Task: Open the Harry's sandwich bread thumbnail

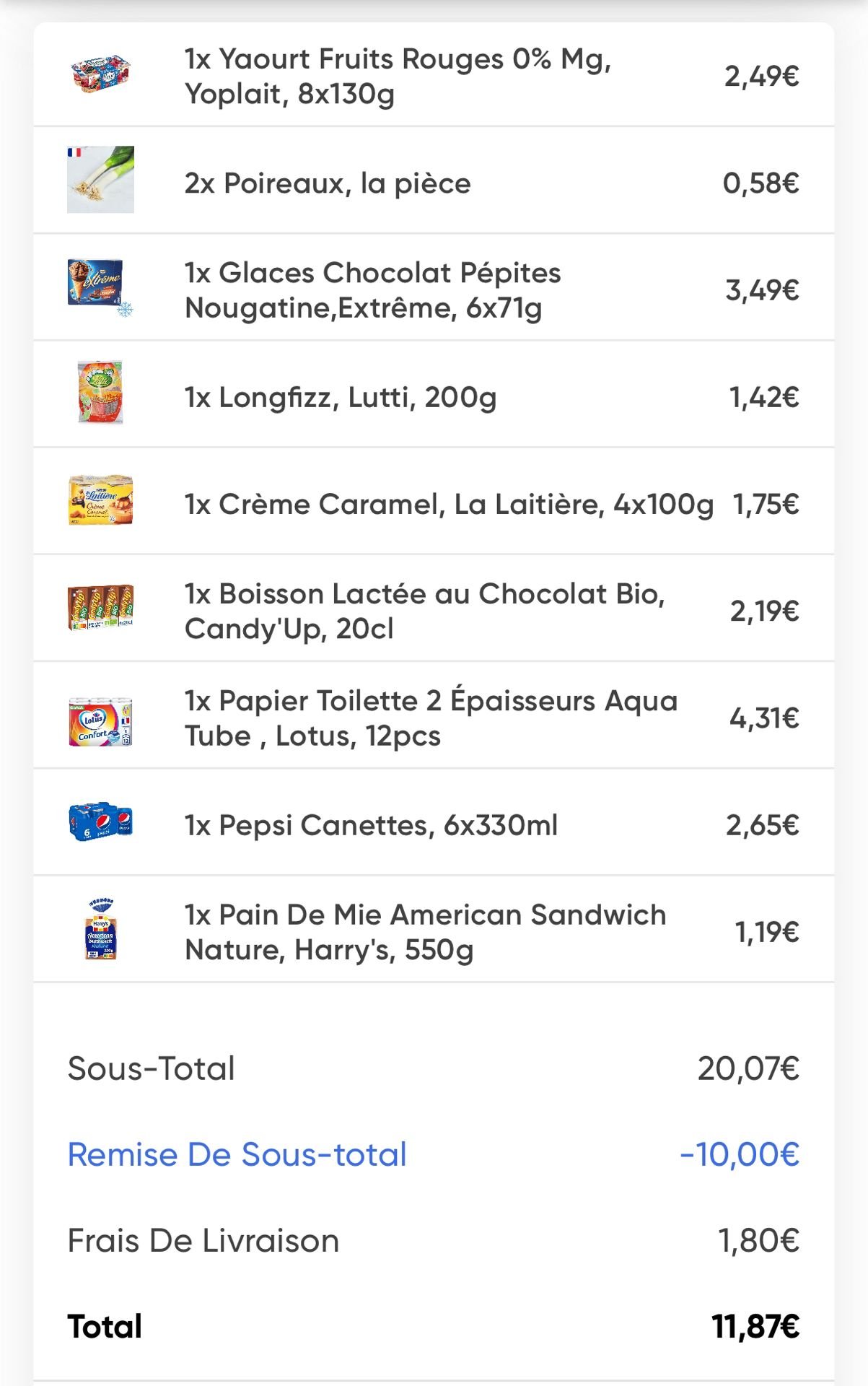Action: [100, 928]
